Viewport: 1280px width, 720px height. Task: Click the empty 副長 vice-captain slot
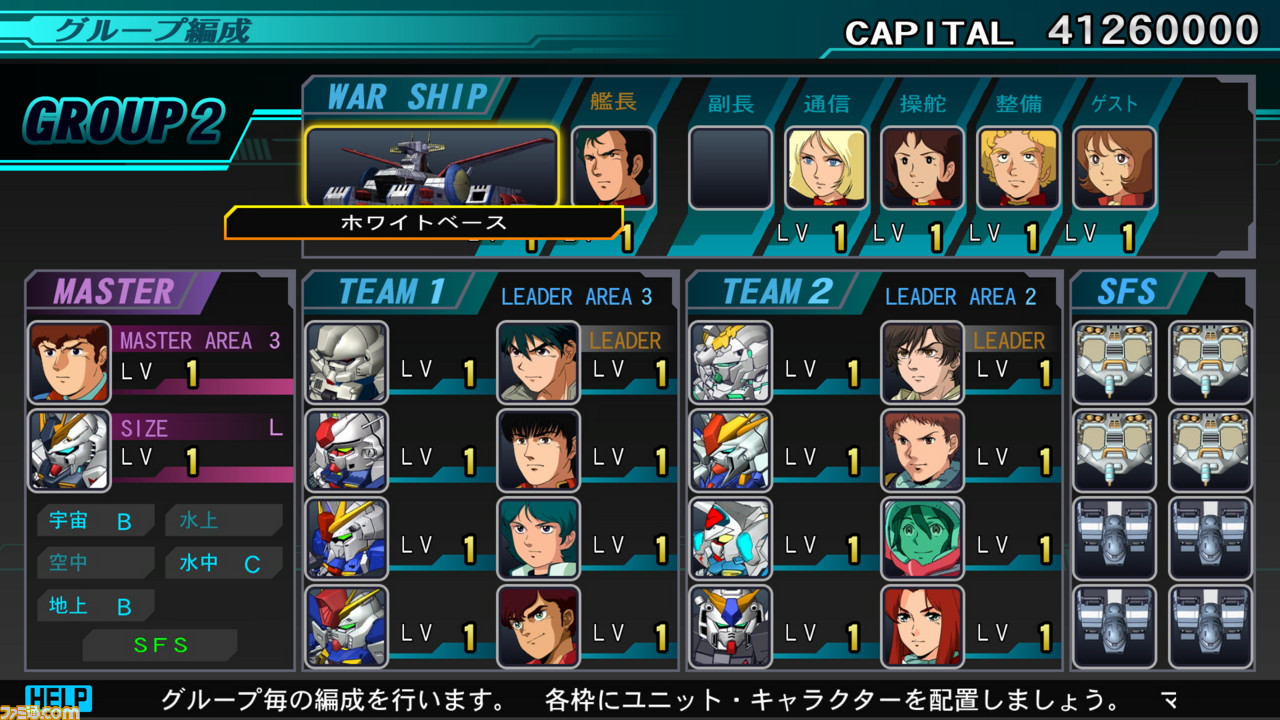click(x=730, y=168)
